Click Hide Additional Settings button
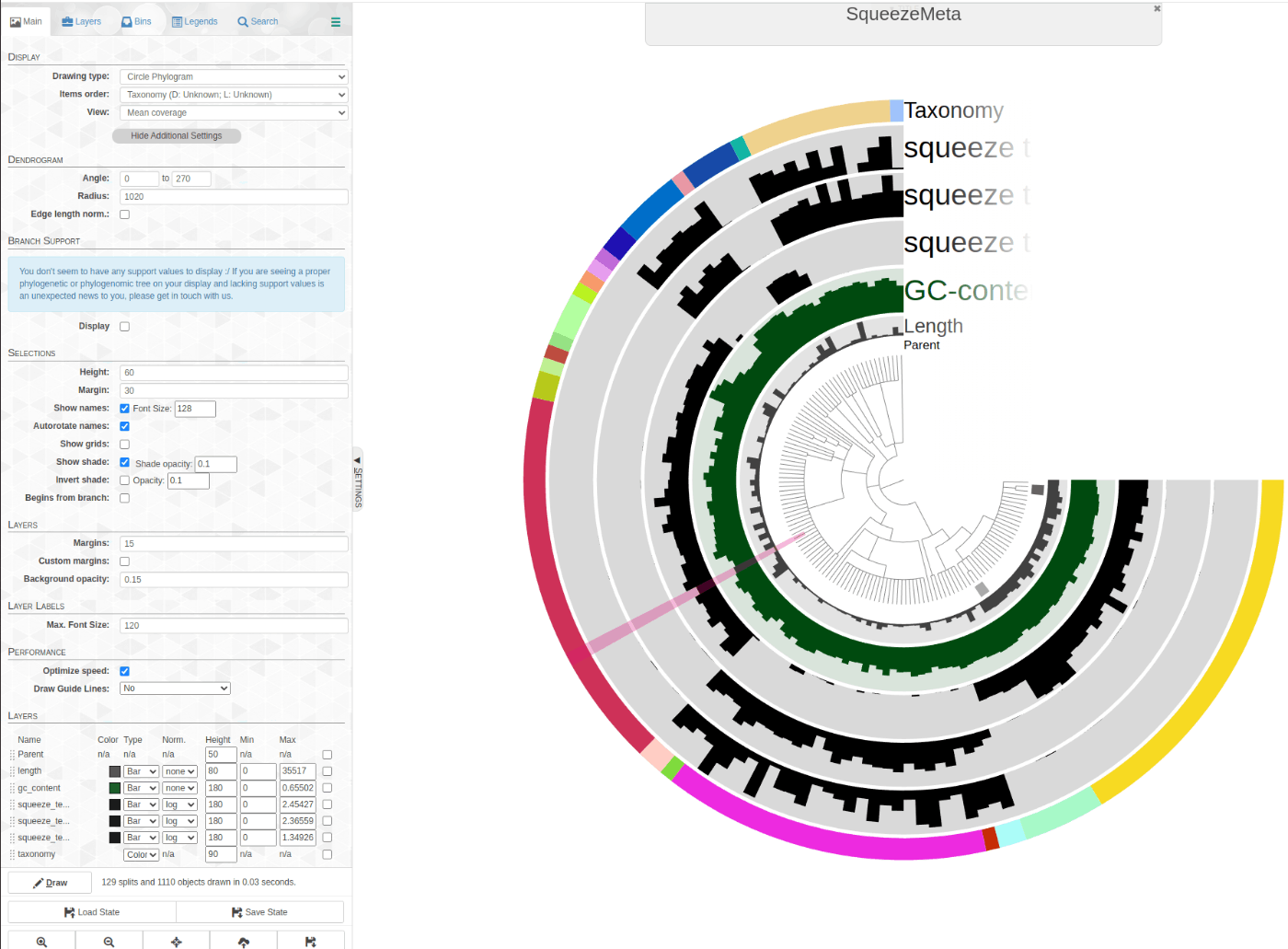1288x949 pixels. [x=177, y=136]
